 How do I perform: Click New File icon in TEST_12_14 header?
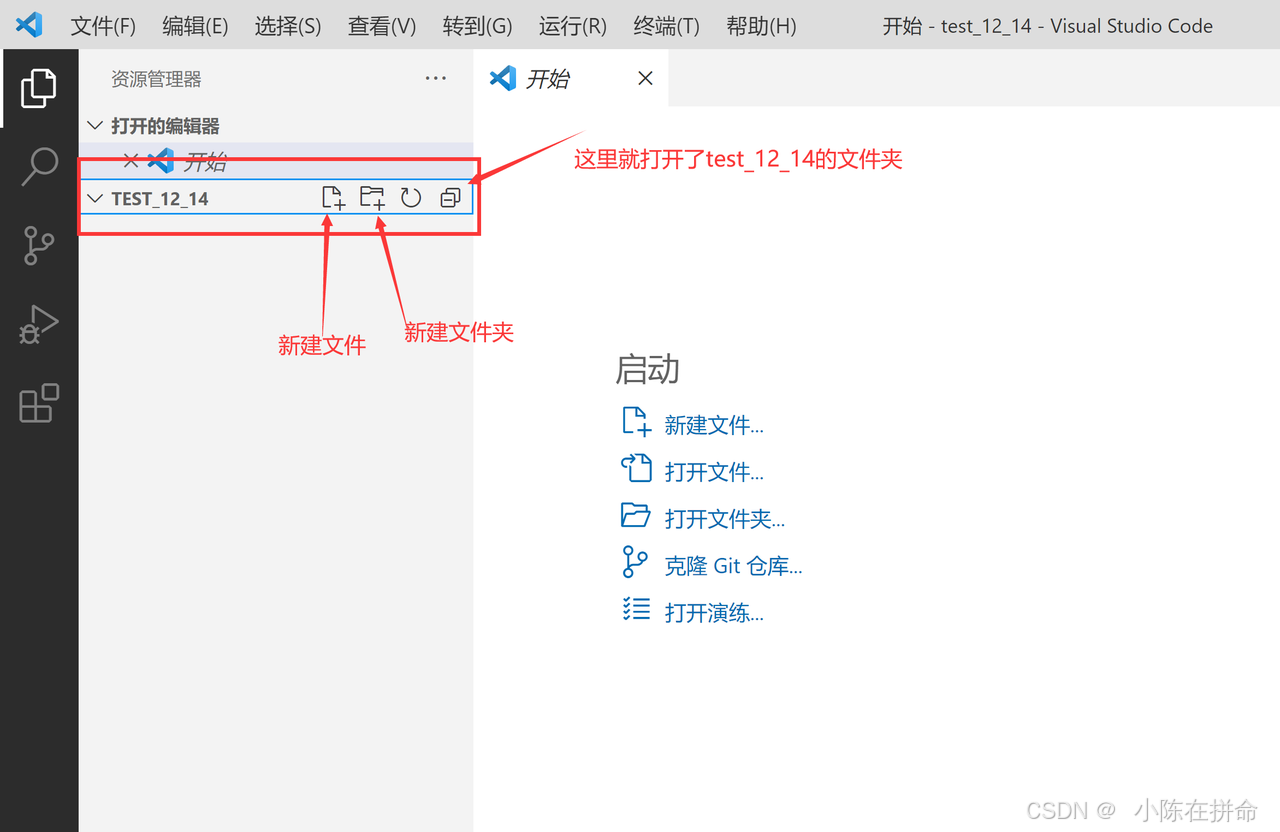(x=333, y=198)
